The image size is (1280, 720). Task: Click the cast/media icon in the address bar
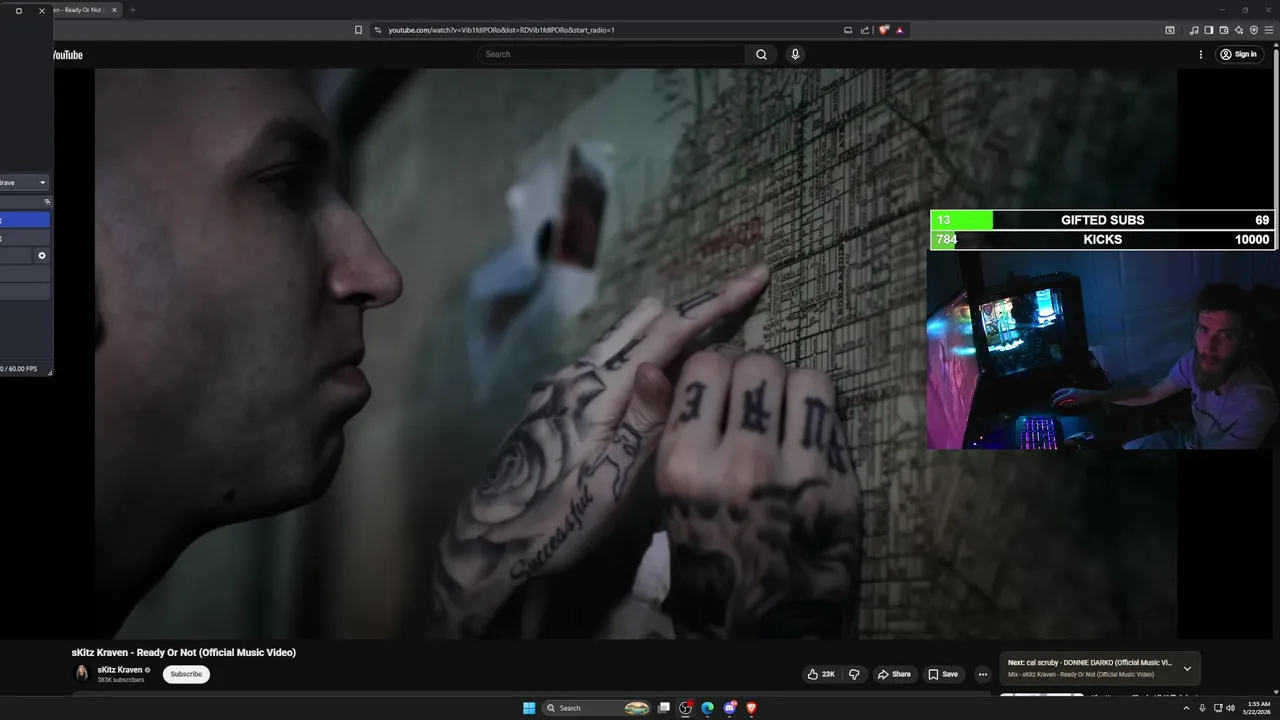click(x=848, y=30)
